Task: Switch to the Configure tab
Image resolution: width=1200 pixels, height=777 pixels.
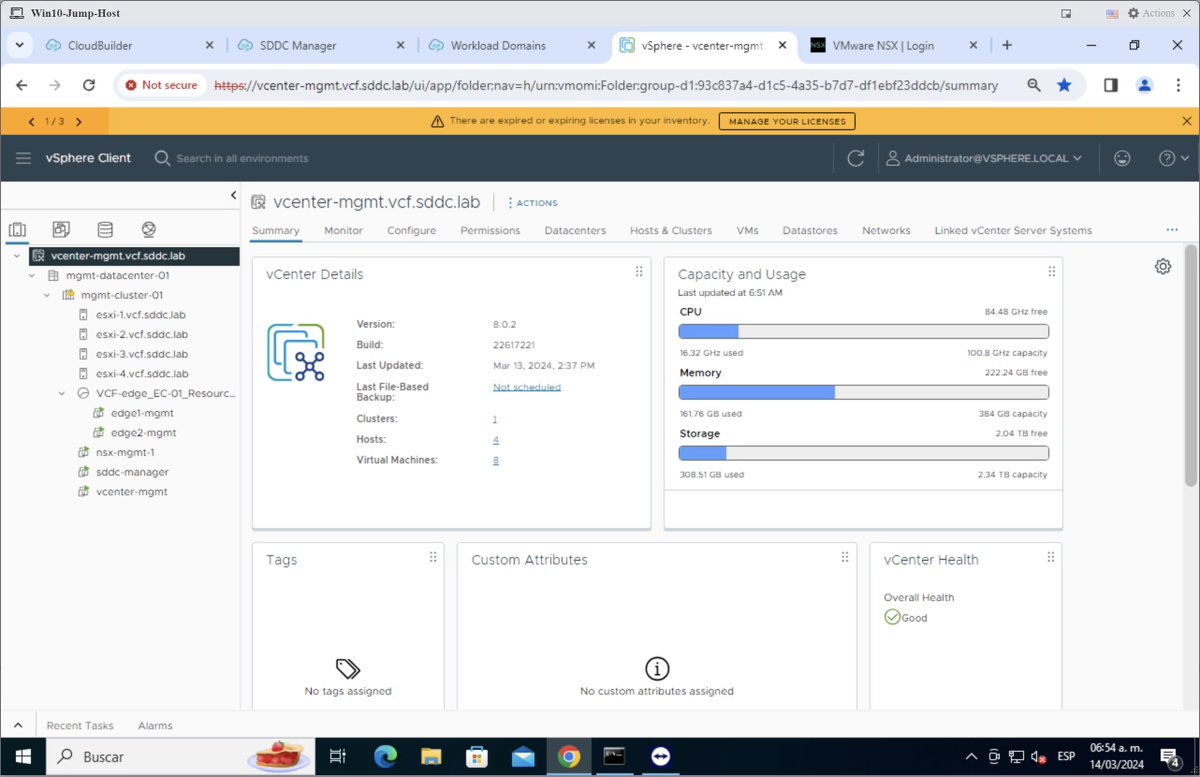Action: coord(411,230)
